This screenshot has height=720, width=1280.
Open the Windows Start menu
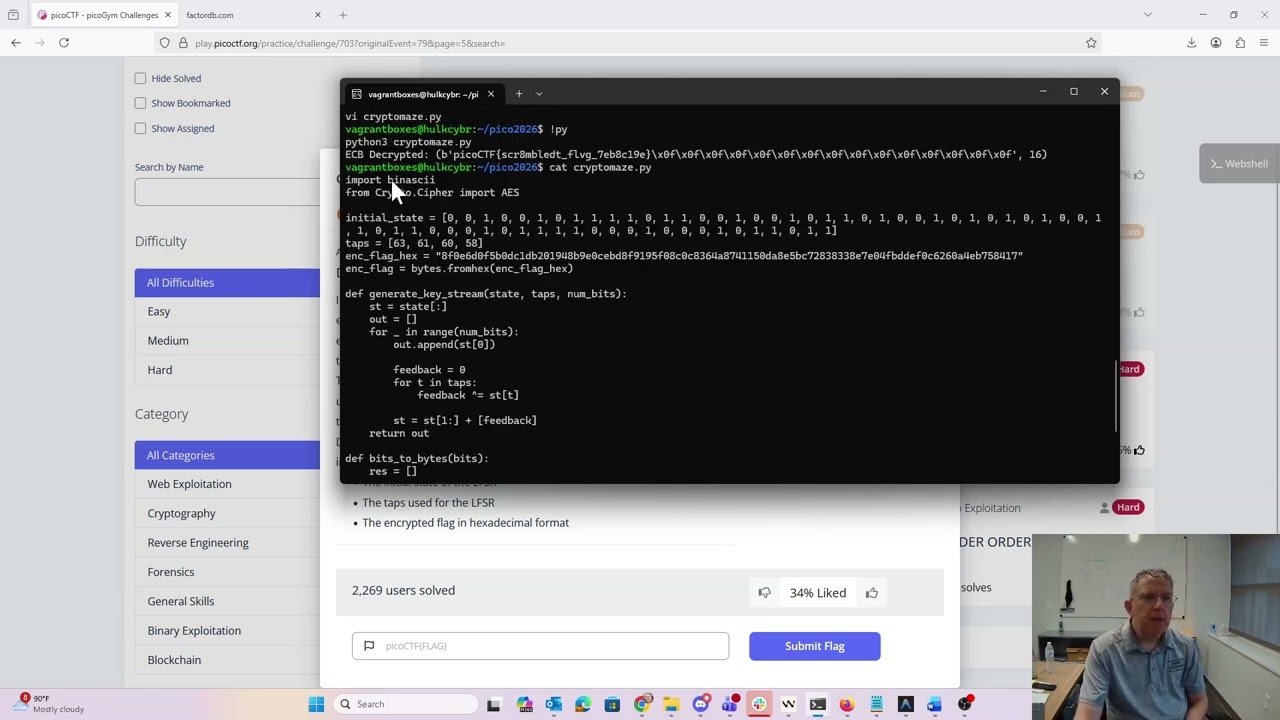[x=316, y=704]
